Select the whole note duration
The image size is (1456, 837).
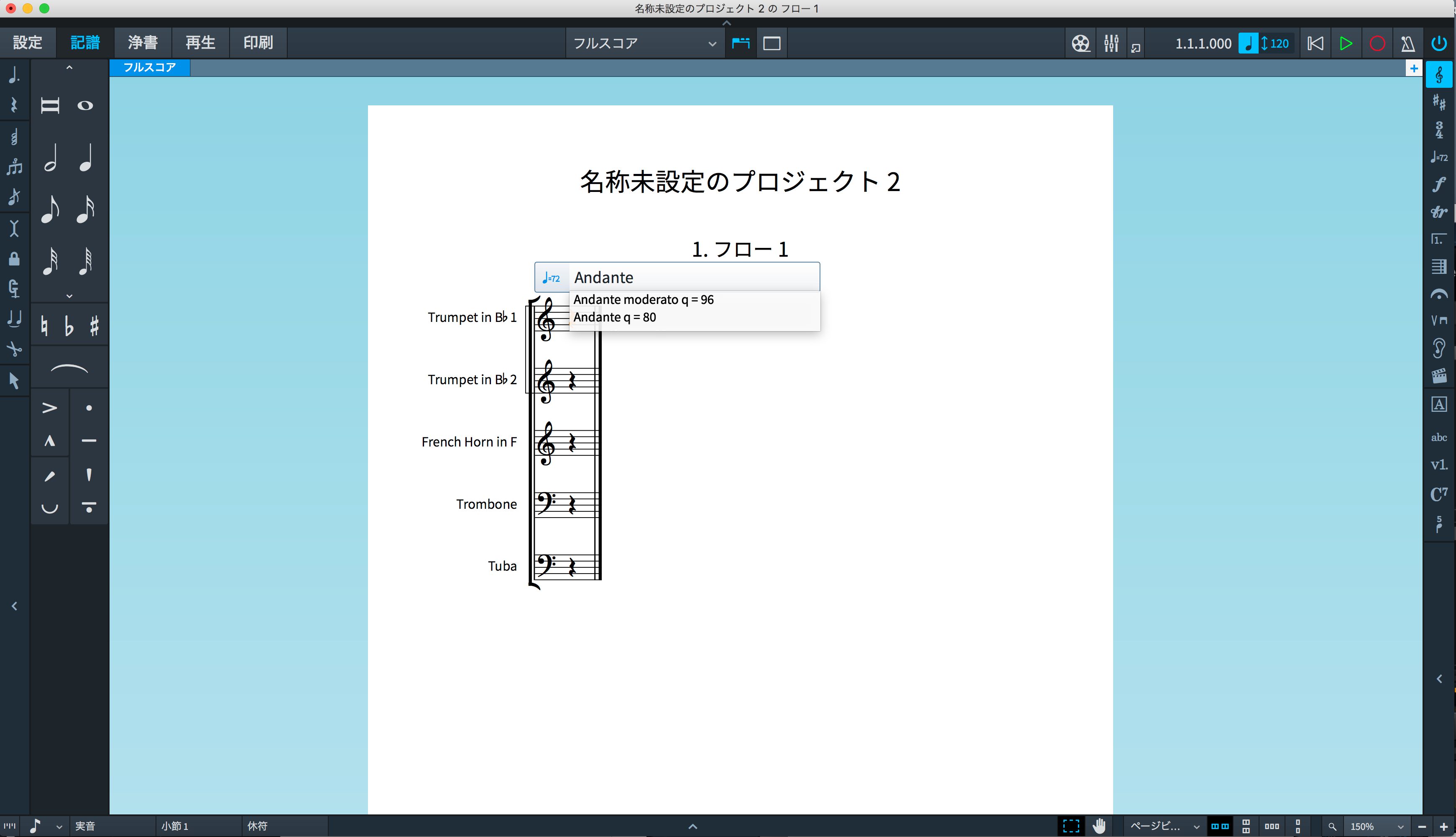[x=86, y=105]
